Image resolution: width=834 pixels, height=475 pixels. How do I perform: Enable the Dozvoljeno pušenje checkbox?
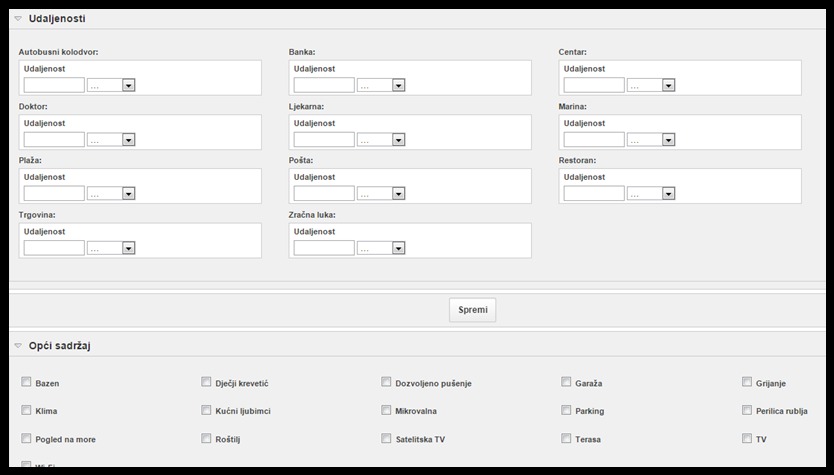386,382
